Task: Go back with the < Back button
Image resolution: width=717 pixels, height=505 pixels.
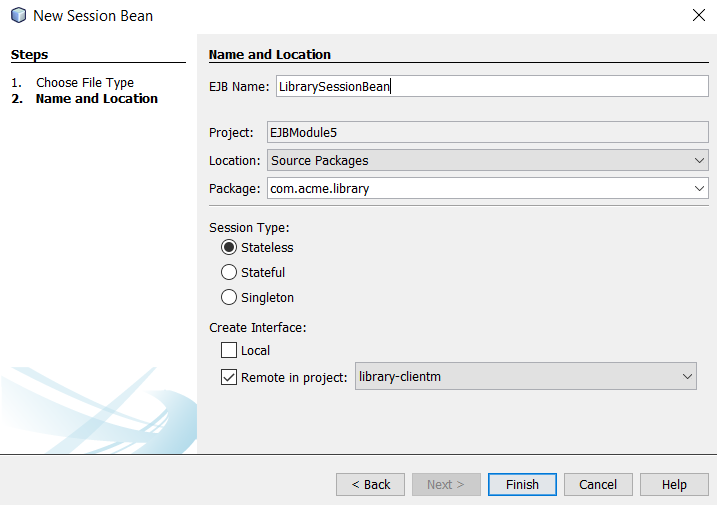Action: 370,484
